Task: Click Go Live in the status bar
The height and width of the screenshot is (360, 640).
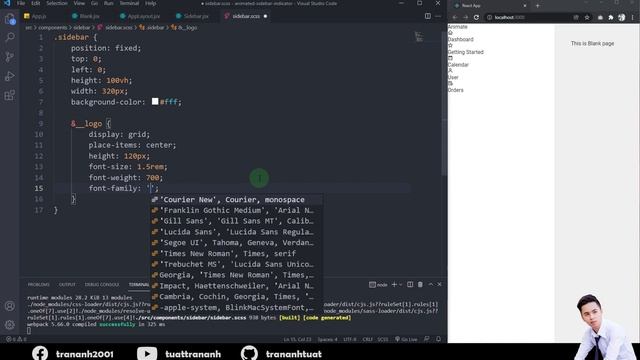Action: click(406, 339)
